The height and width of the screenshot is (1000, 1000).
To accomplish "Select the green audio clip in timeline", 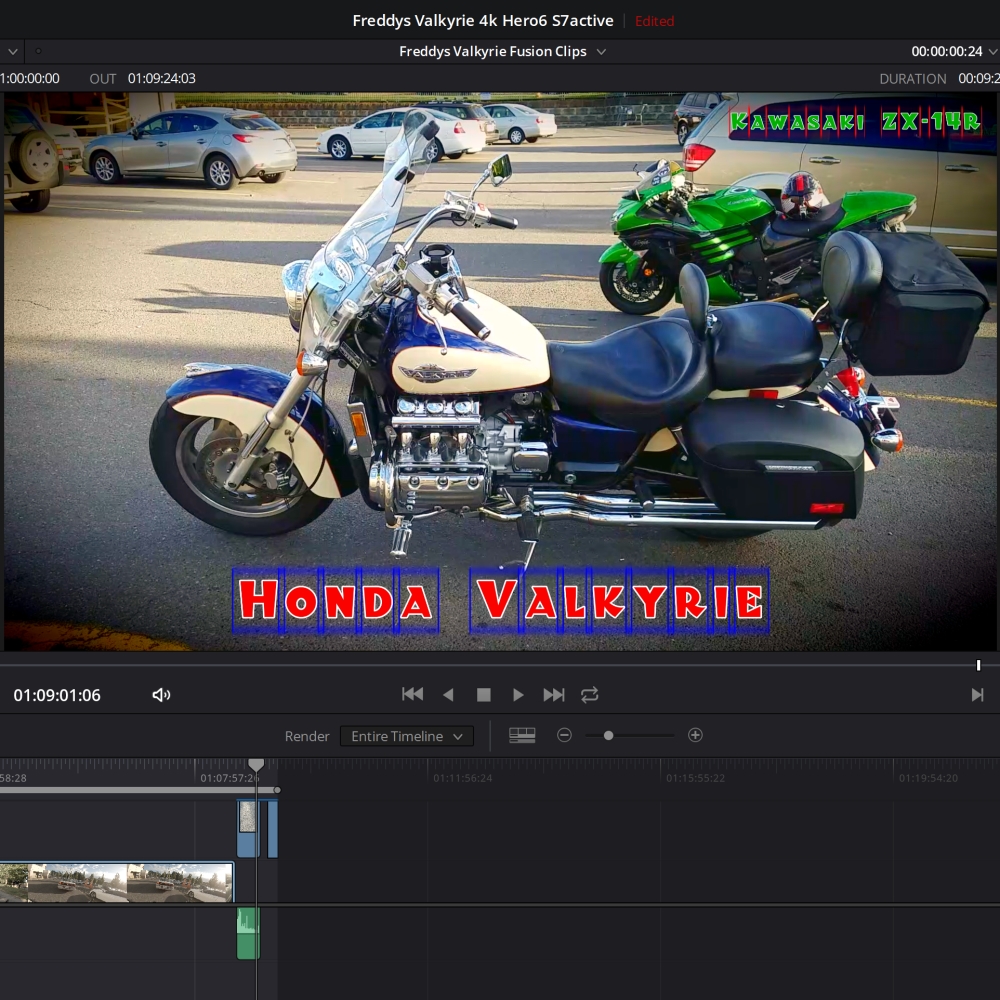I will point(248,934).
